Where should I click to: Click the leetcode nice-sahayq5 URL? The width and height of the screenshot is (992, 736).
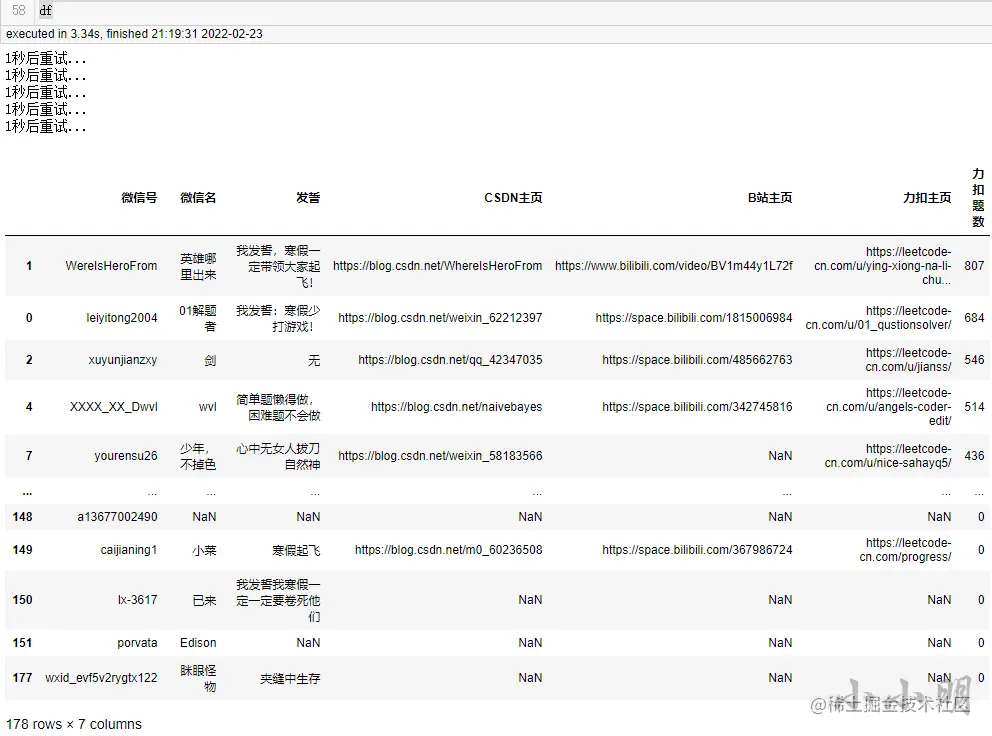point(888,456)
